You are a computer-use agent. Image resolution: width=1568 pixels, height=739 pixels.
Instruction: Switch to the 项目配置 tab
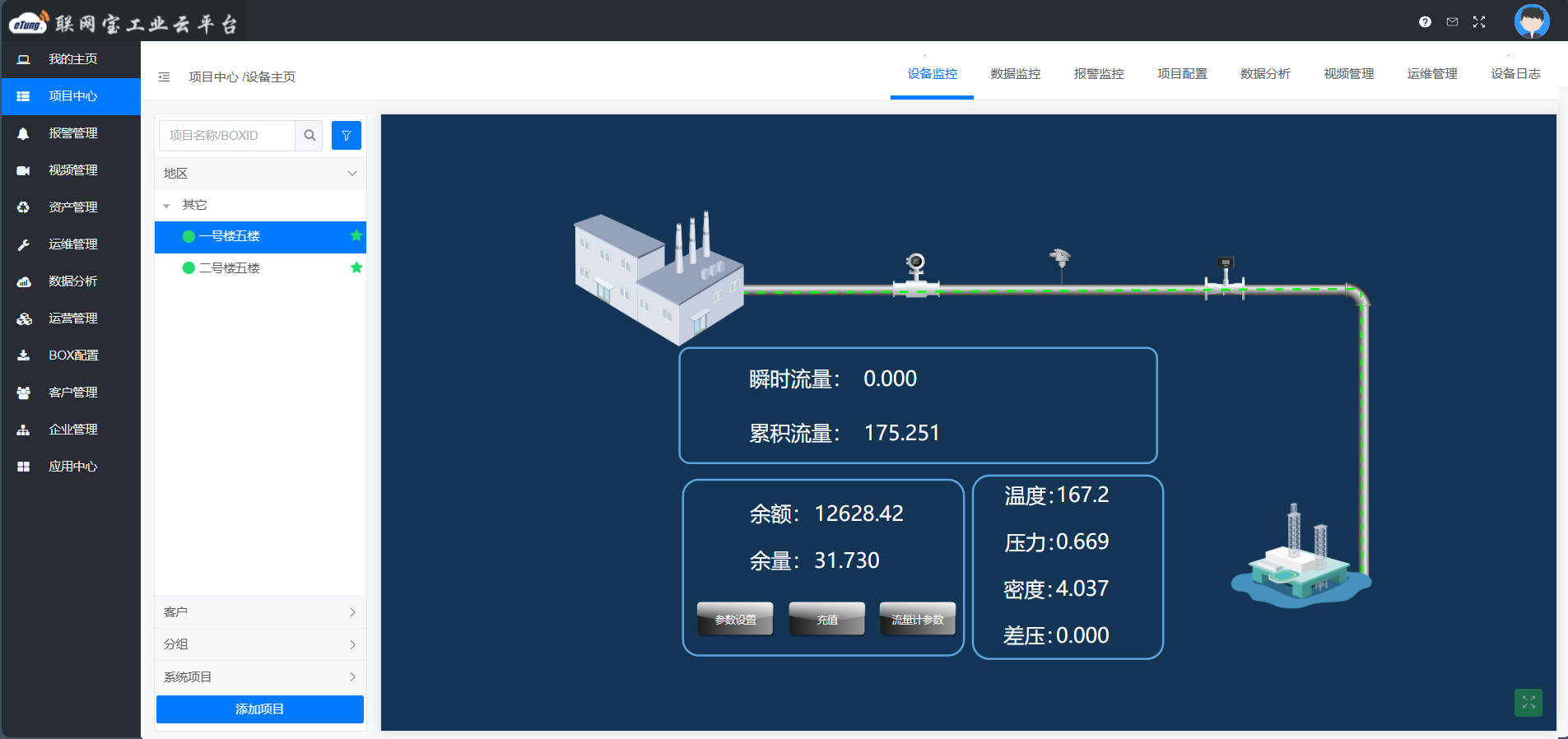(x=1182, y=74)
